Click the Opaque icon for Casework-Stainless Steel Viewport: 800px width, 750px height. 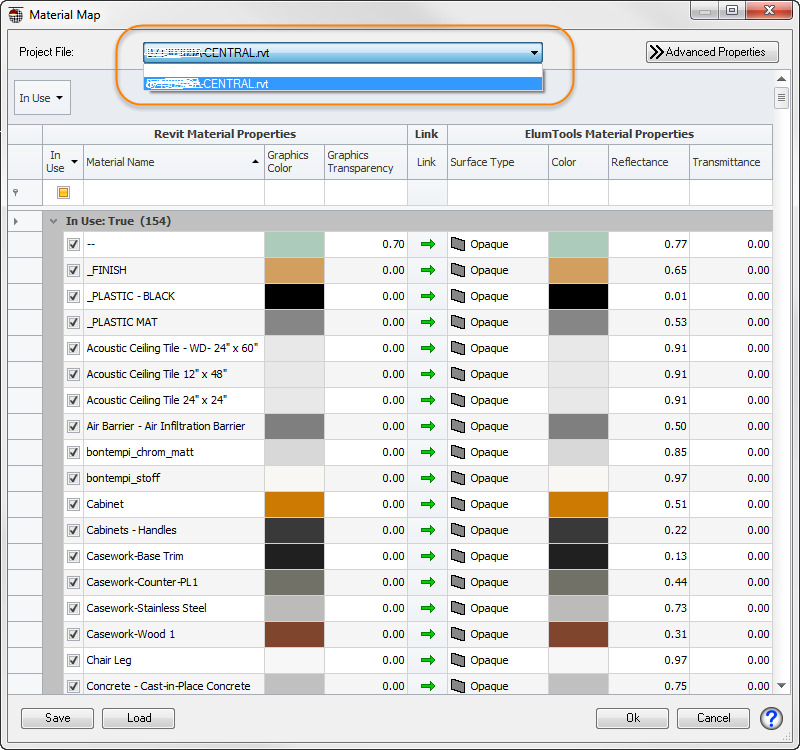[x=460, y=608]
